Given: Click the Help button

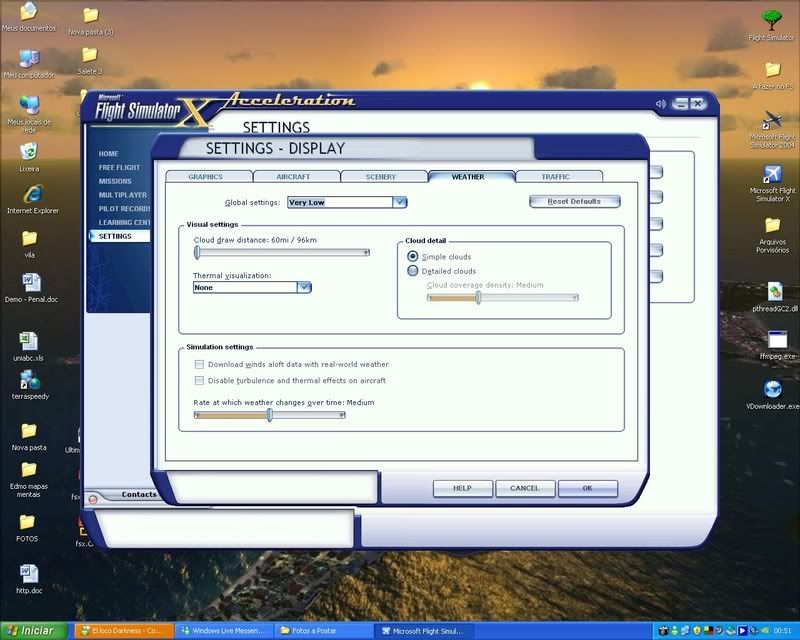Looking at the screenshot, I should 463,488.
